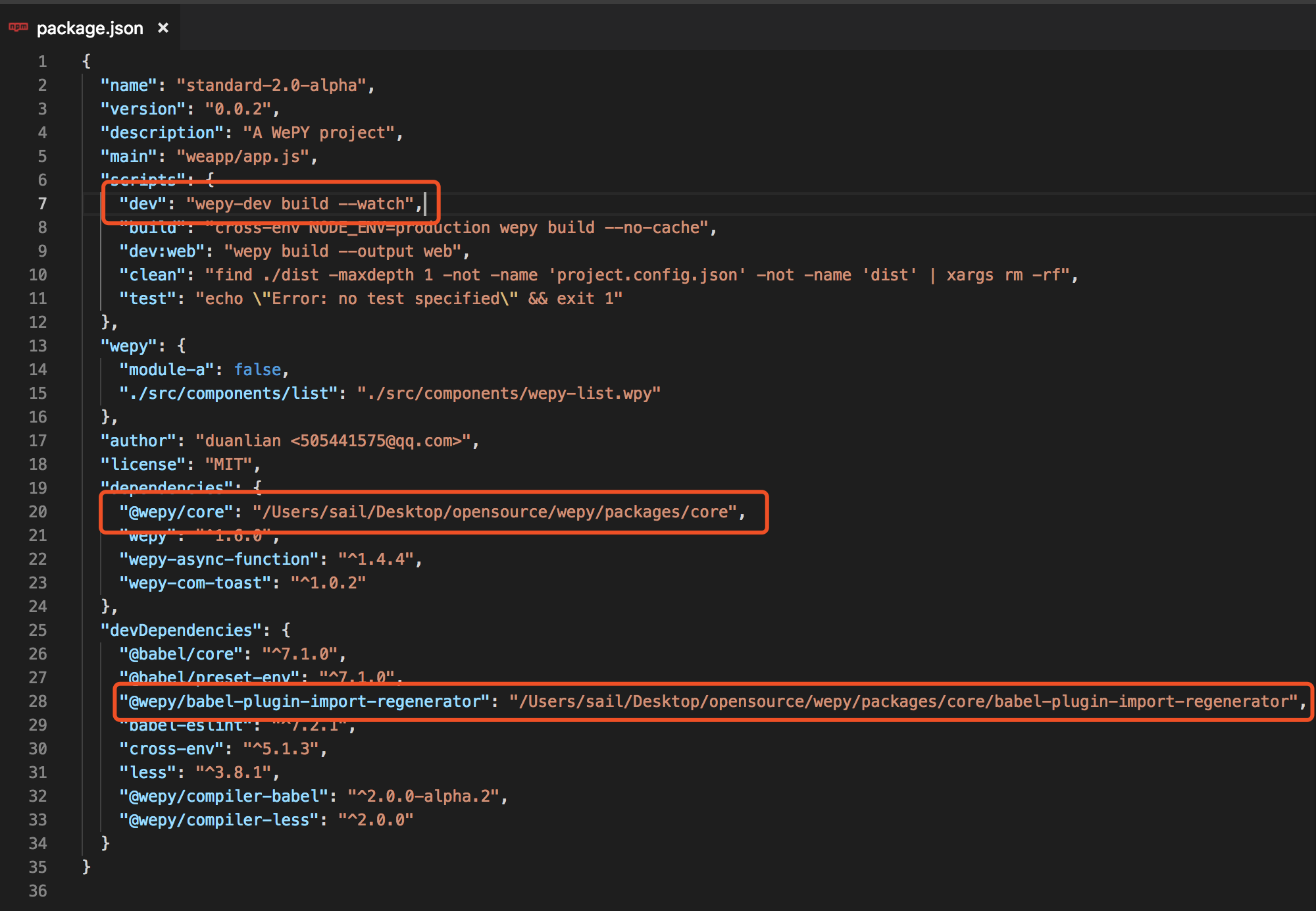The image size is (1316, 911).
Task: Select the devDependencies key on line 25
Action: [181, 630]
